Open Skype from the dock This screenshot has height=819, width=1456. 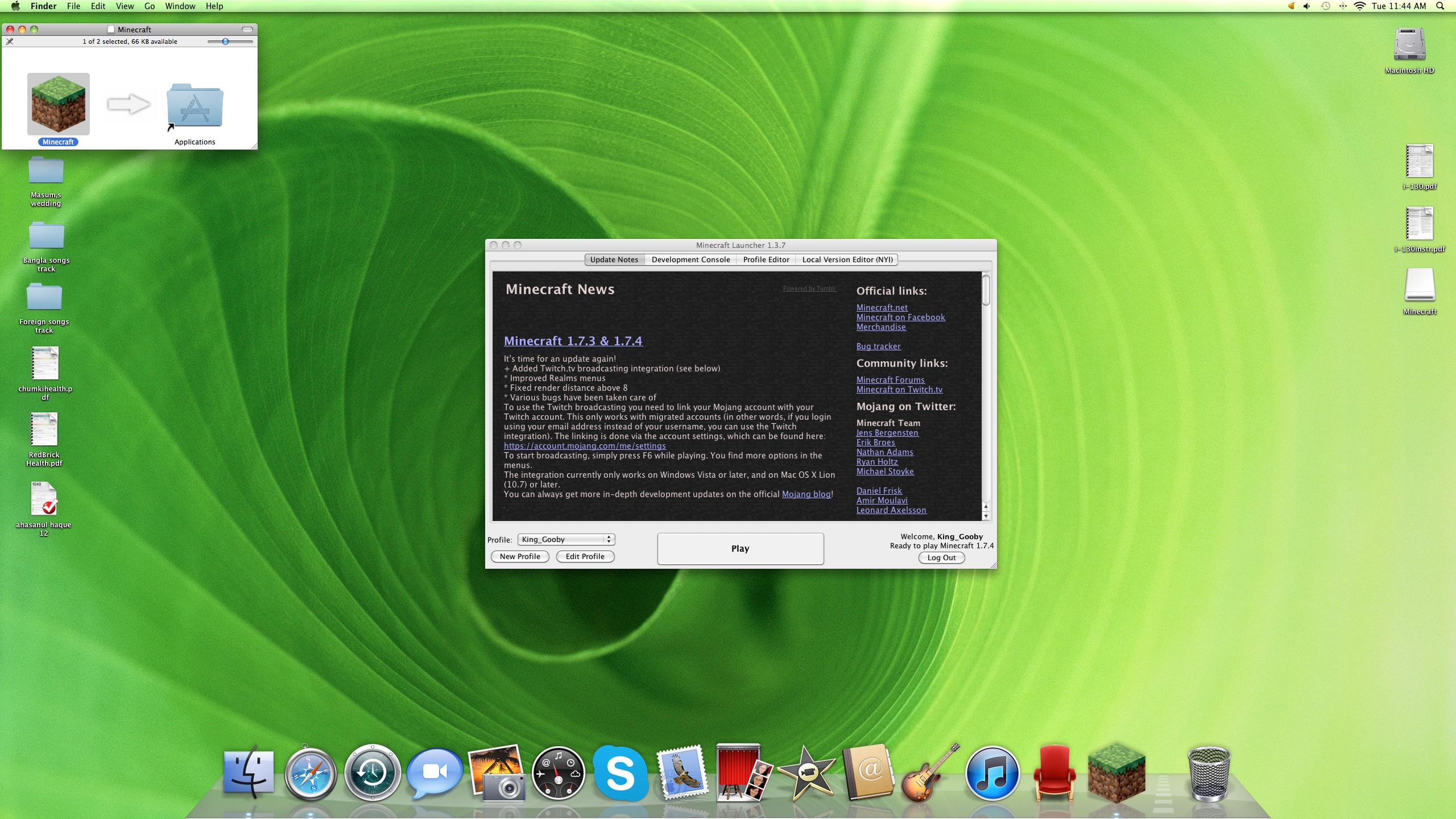point(619,772)
